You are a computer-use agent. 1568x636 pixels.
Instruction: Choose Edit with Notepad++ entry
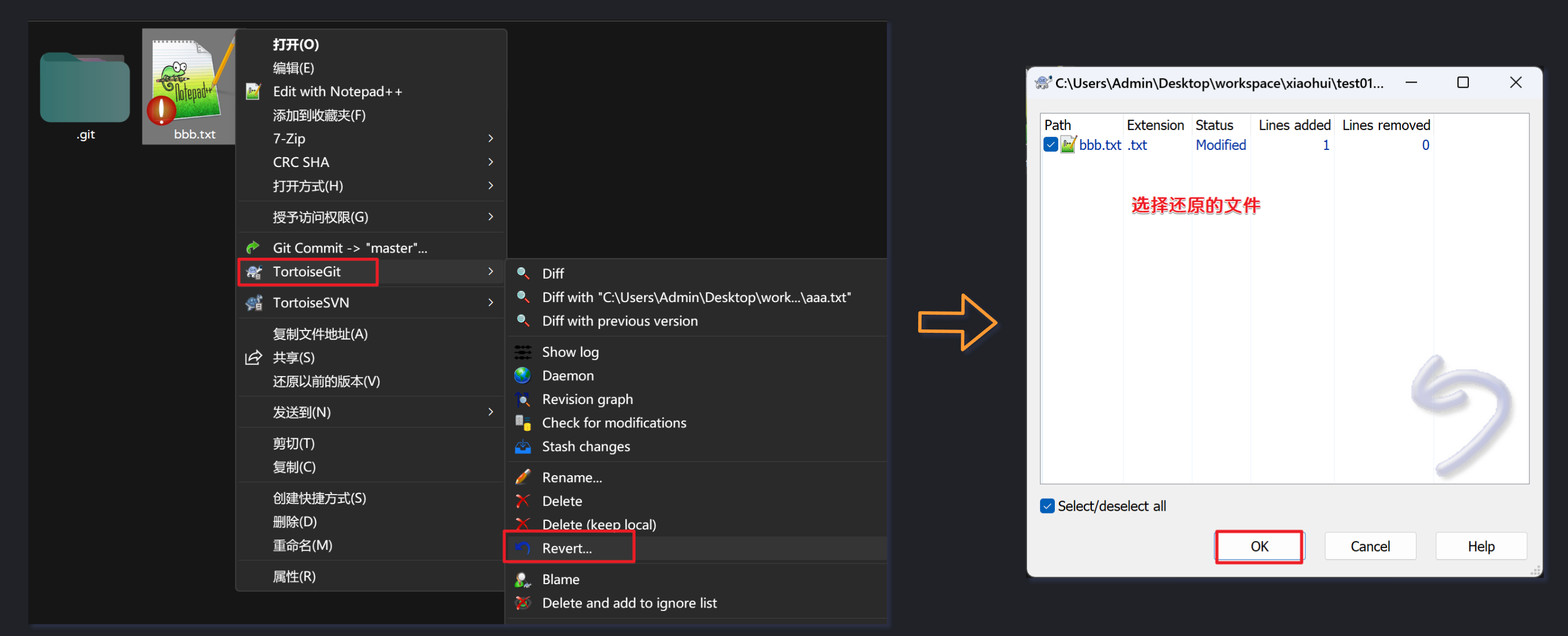coord(337,92)
